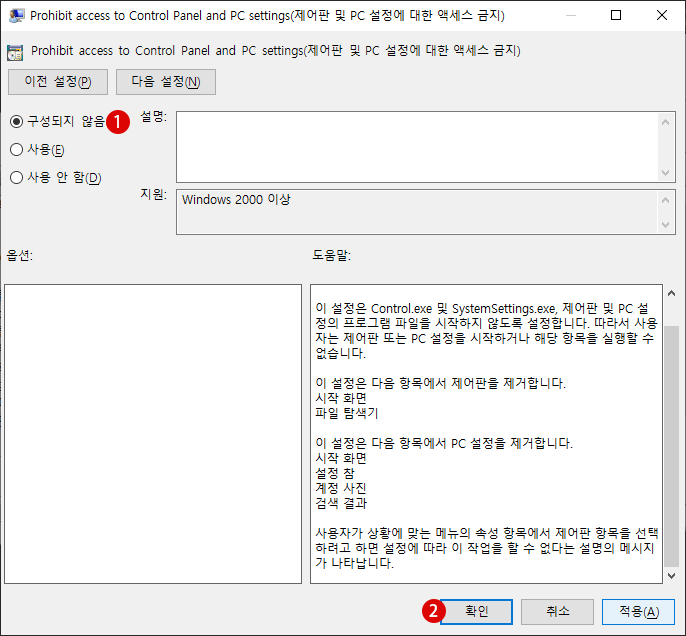
Task: Select the 구성되지 않음 radio button
Action: coord(16,121)
